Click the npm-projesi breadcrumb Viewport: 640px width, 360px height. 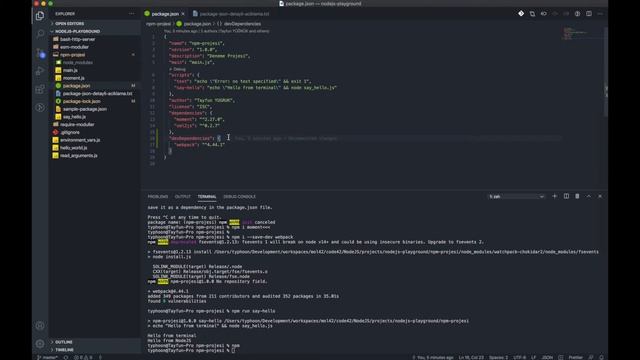[x=158, y=24]
